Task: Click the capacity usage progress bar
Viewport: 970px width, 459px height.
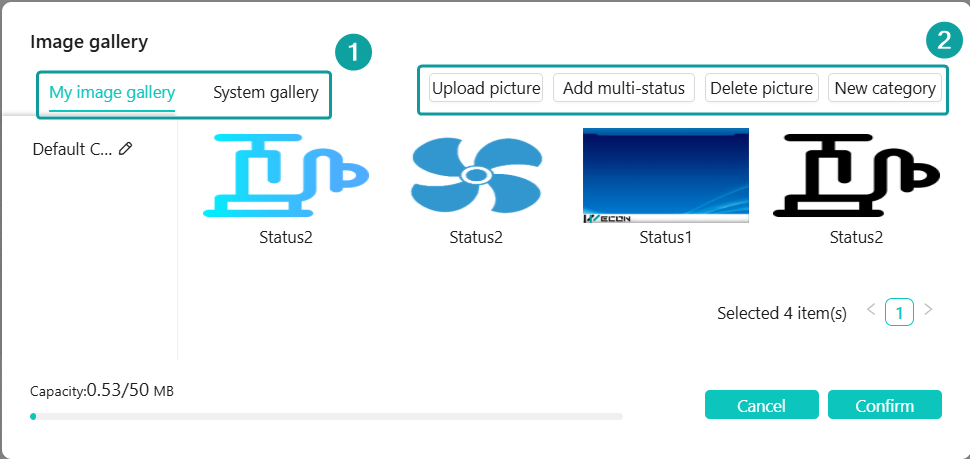Action: coord(326,416)
